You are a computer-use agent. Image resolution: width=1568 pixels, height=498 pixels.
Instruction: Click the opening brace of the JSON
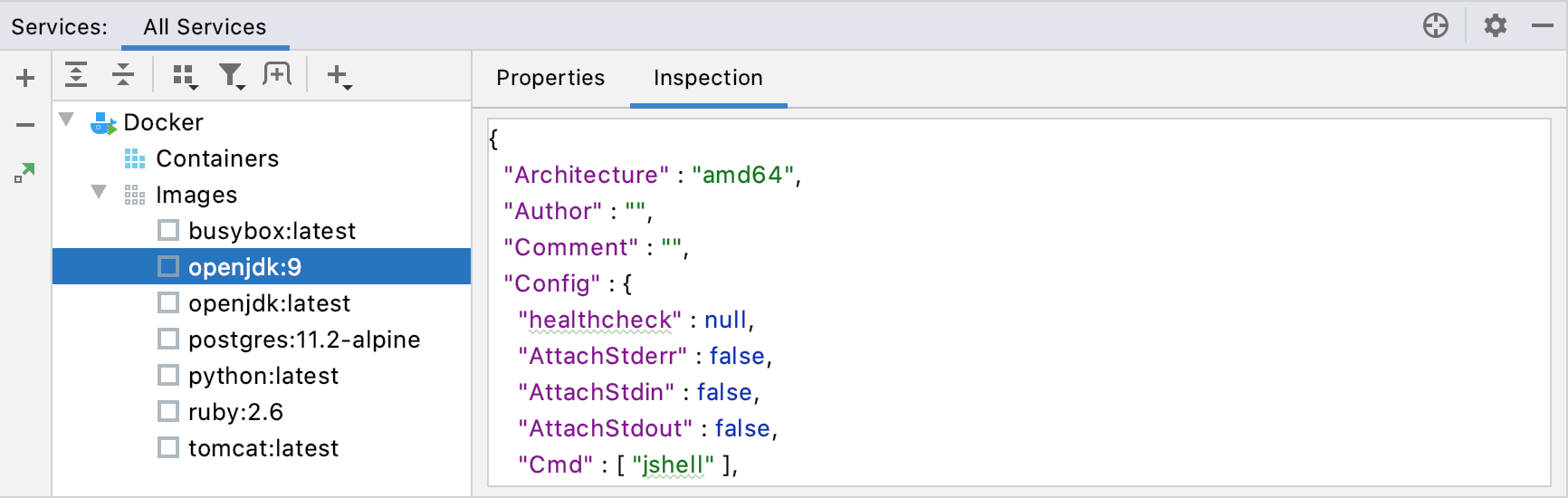click(493, 139)
